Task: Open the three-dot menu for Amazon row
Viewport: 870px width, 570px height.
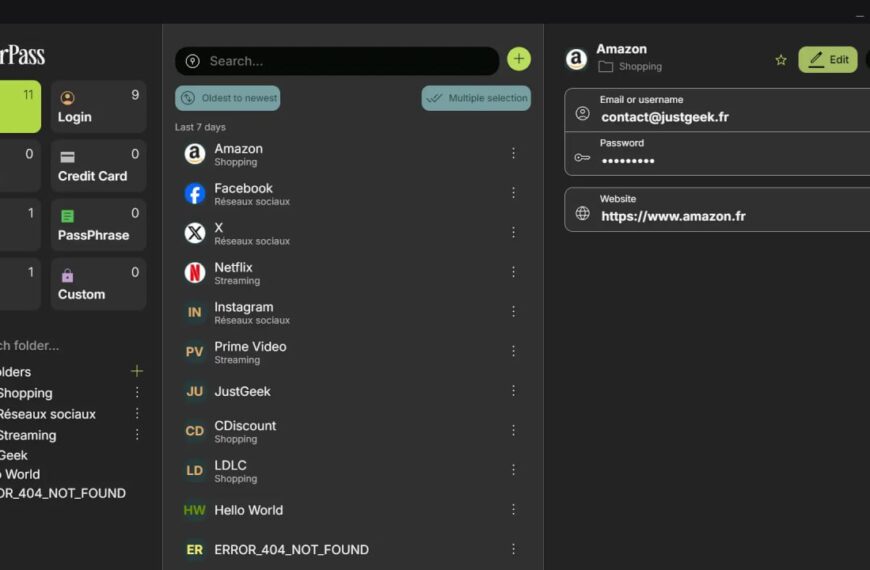Action: pos(513,153)
